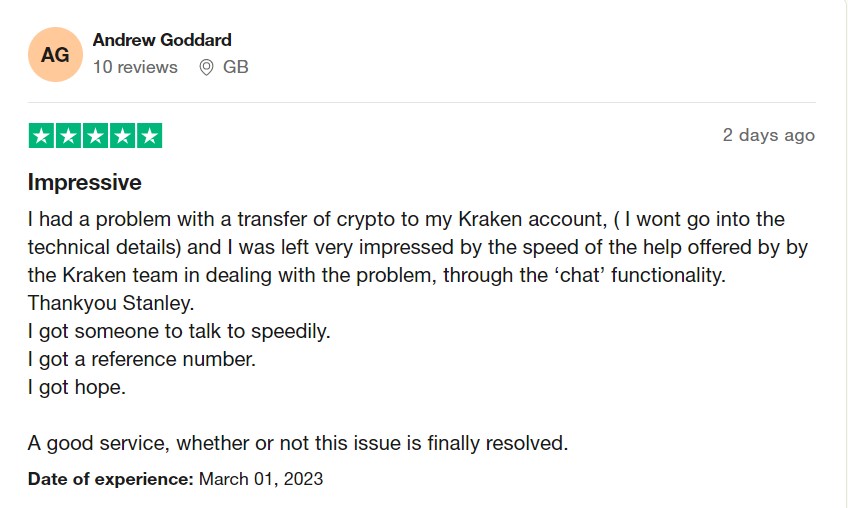
Task: Click the fifth green rating star
Action: point(149,135)
